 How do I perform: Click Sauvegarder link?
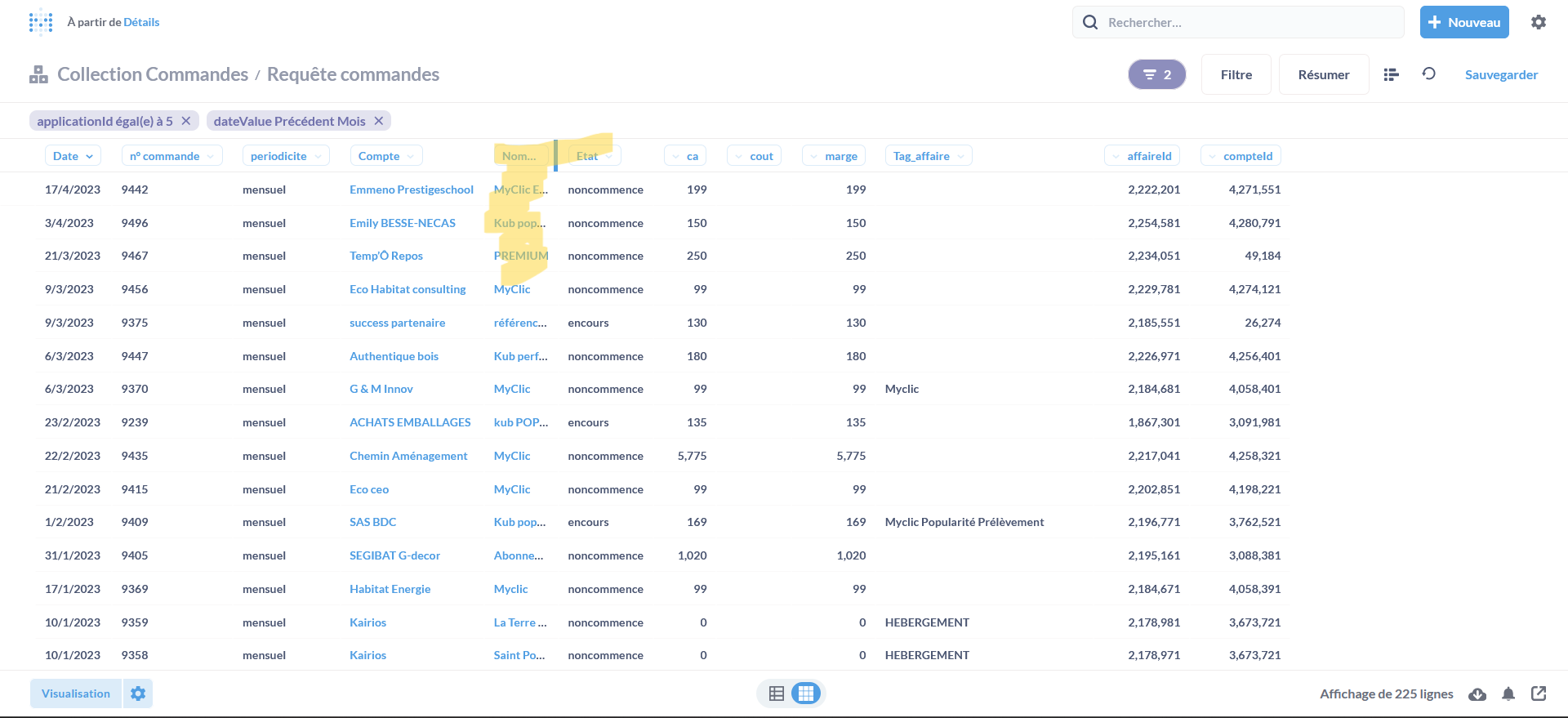[1501, 74]
